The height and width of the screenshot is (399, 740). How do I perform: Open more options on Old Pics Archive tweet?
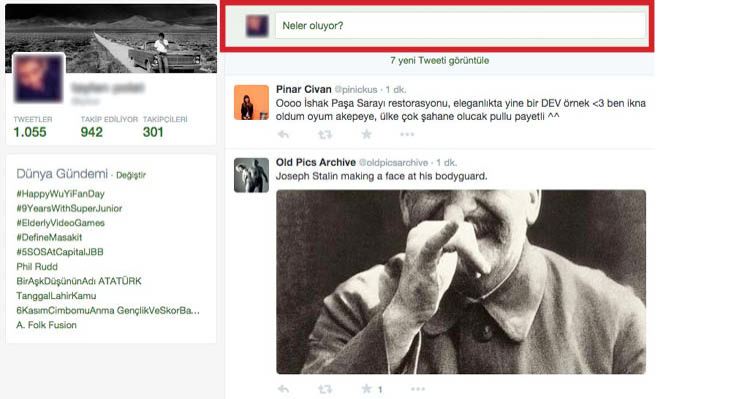pos(418,389)
